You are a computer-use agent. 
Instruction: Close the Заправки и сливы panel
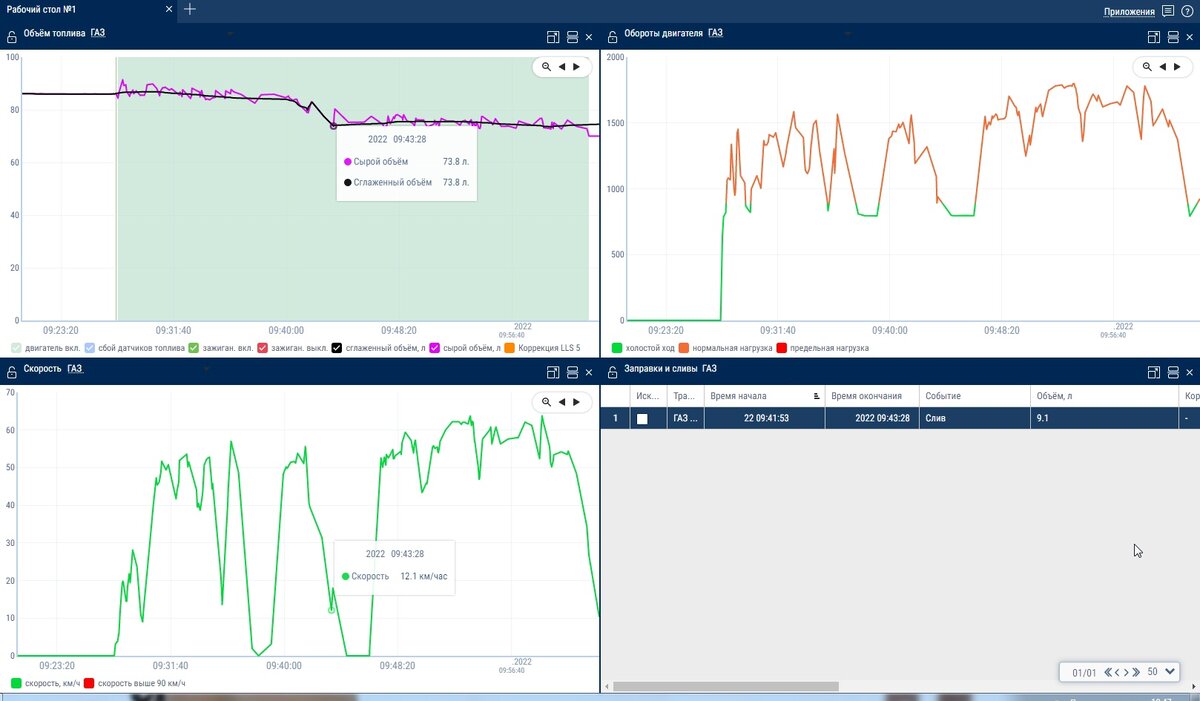(1189, 372)
